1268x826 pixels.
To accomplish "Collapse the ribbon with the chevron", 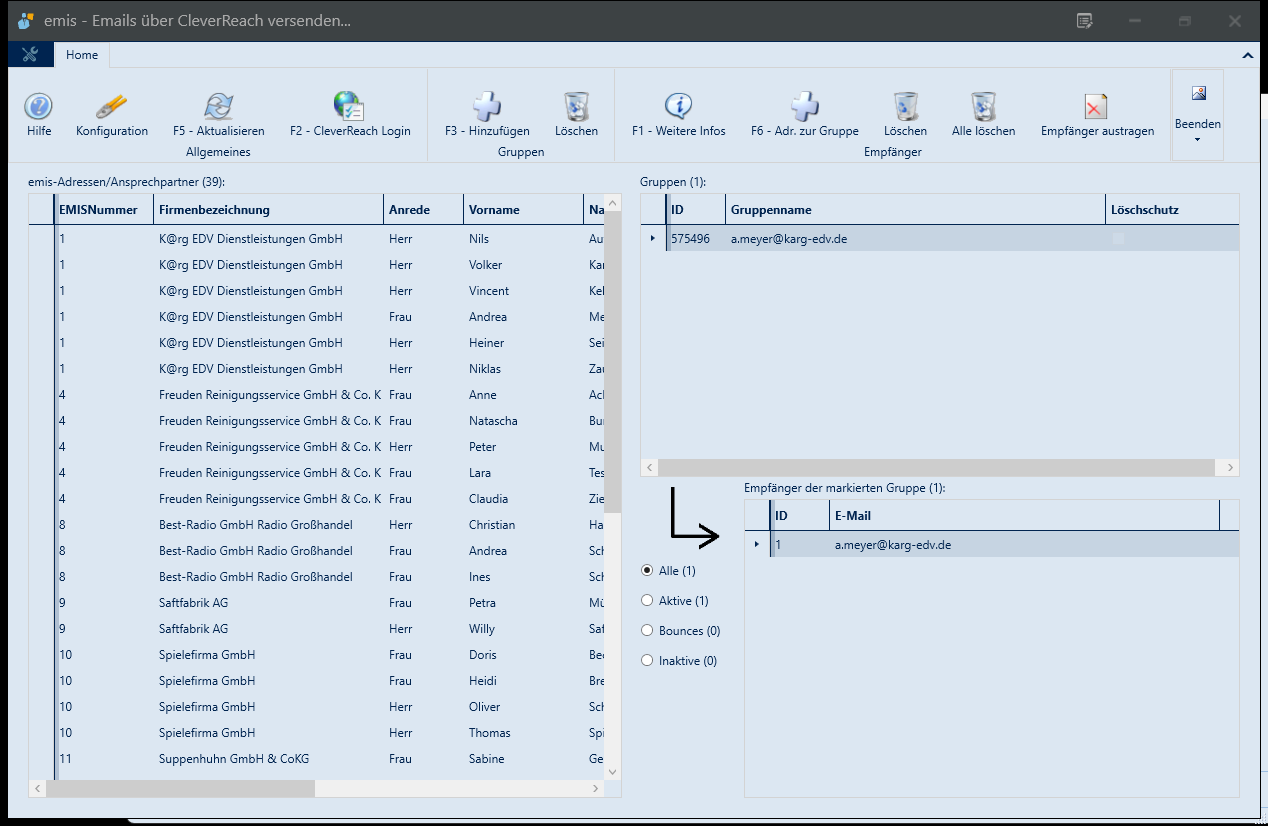I will point(1247,56).
